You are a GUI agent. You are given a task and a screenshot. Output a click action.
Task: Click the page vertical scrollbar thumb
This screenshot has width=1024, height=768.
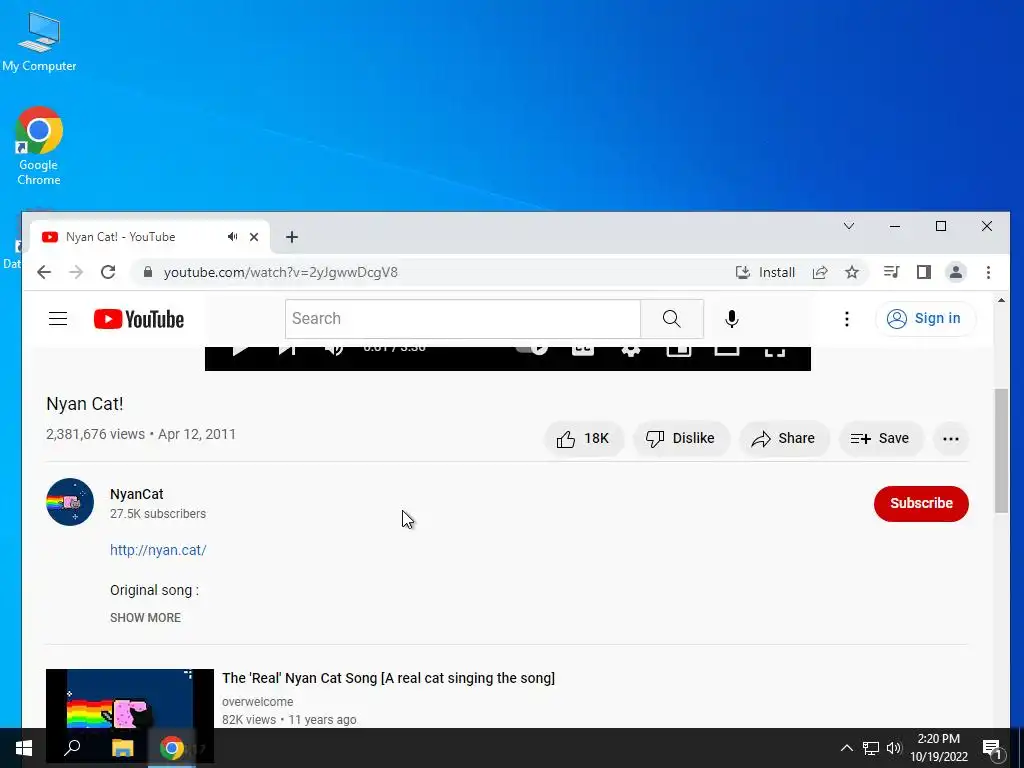1001,451
